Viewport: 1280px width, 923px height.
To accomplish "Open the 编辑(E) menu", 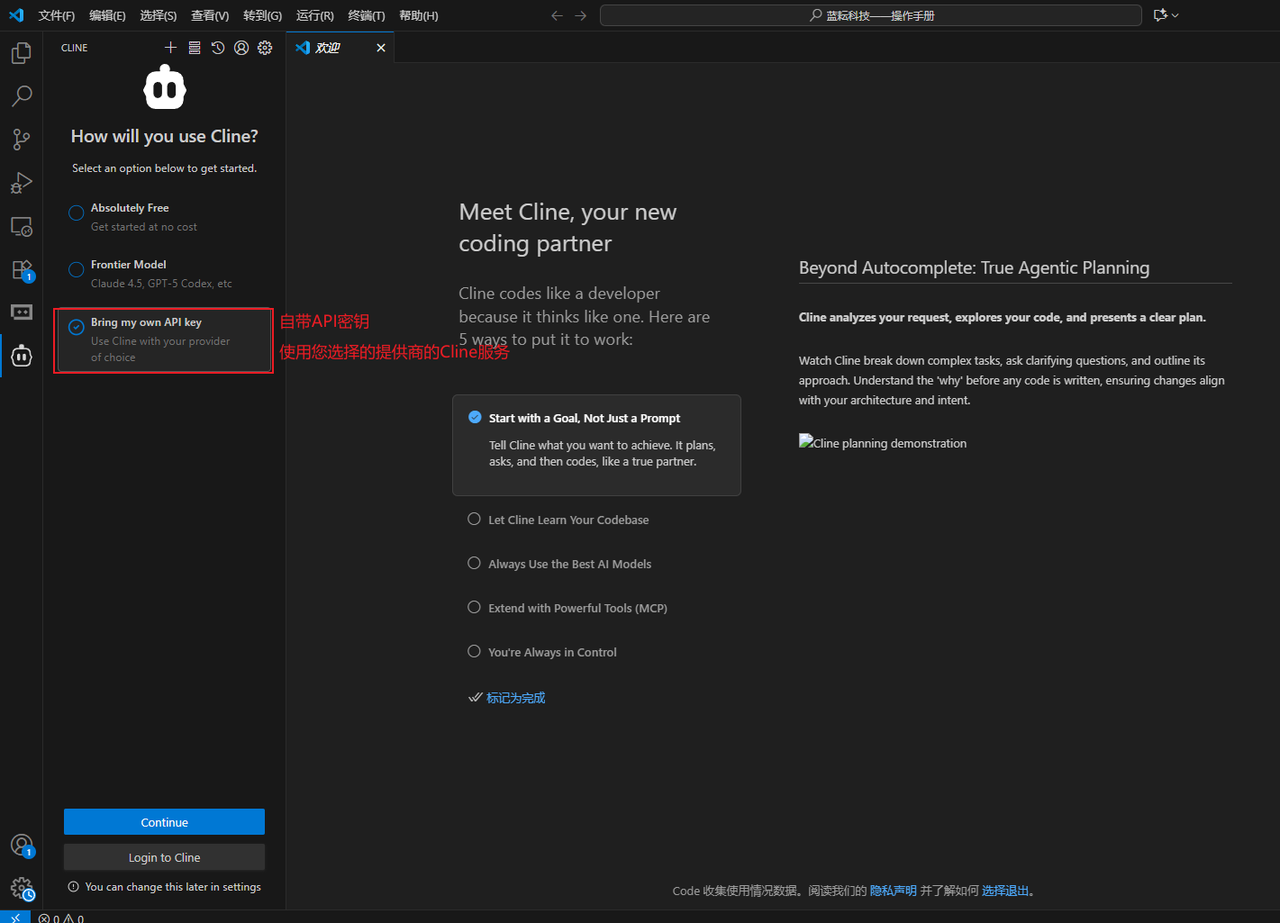I will click(107, 16).
